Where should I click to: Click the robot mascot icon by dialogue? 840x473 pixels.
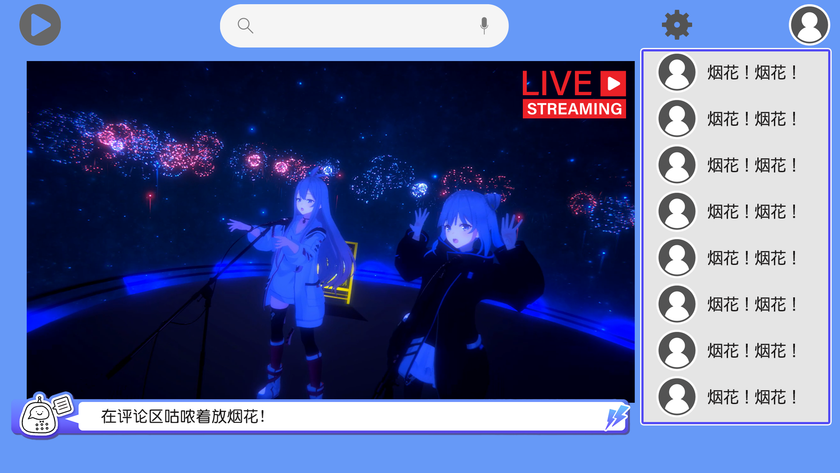click(40, 416)
